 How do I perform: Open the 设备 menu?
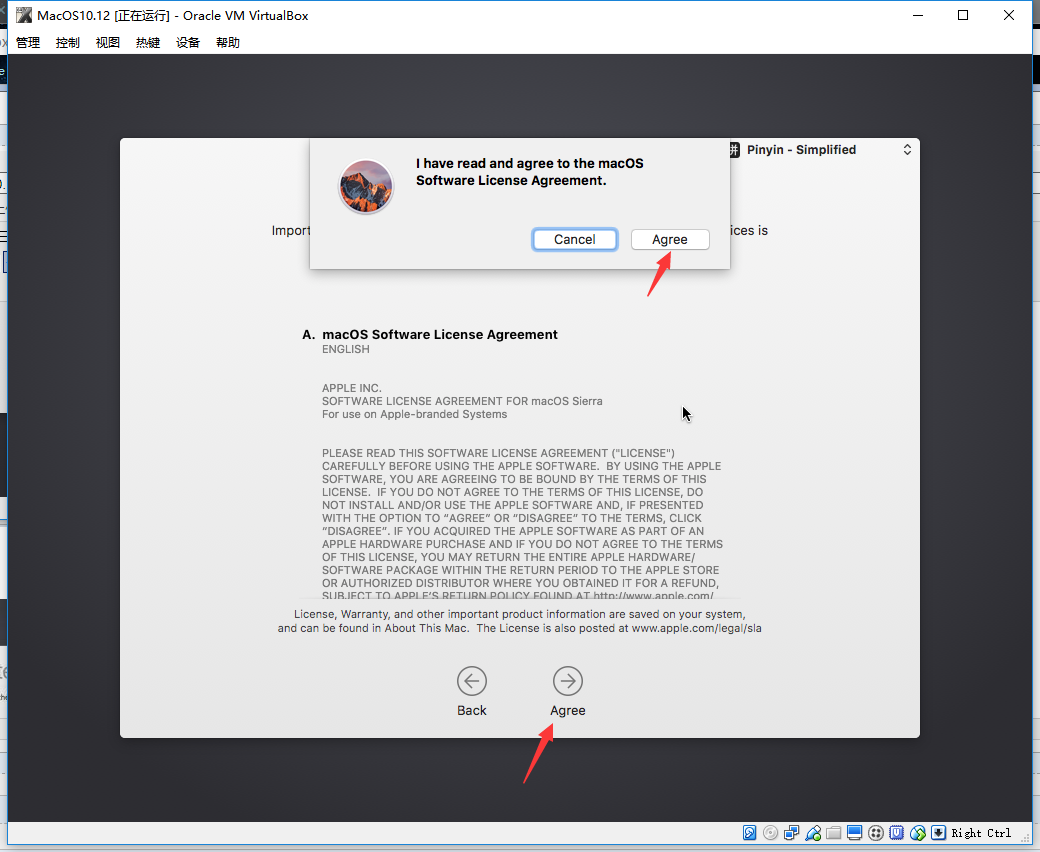tap(188, 42)
